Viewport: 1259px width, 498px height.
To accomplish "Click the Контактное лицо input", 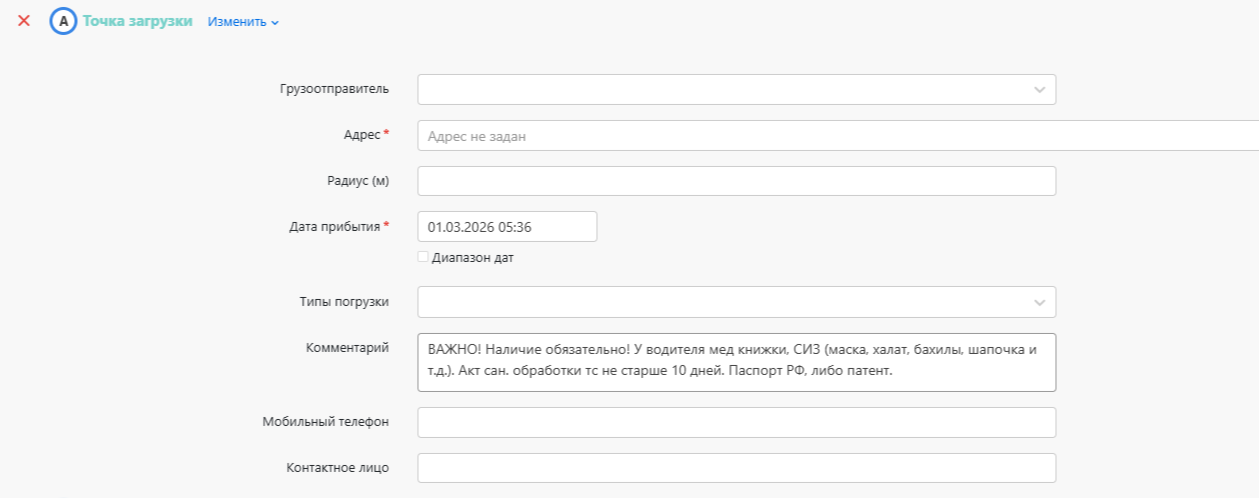I will (737, 468).
